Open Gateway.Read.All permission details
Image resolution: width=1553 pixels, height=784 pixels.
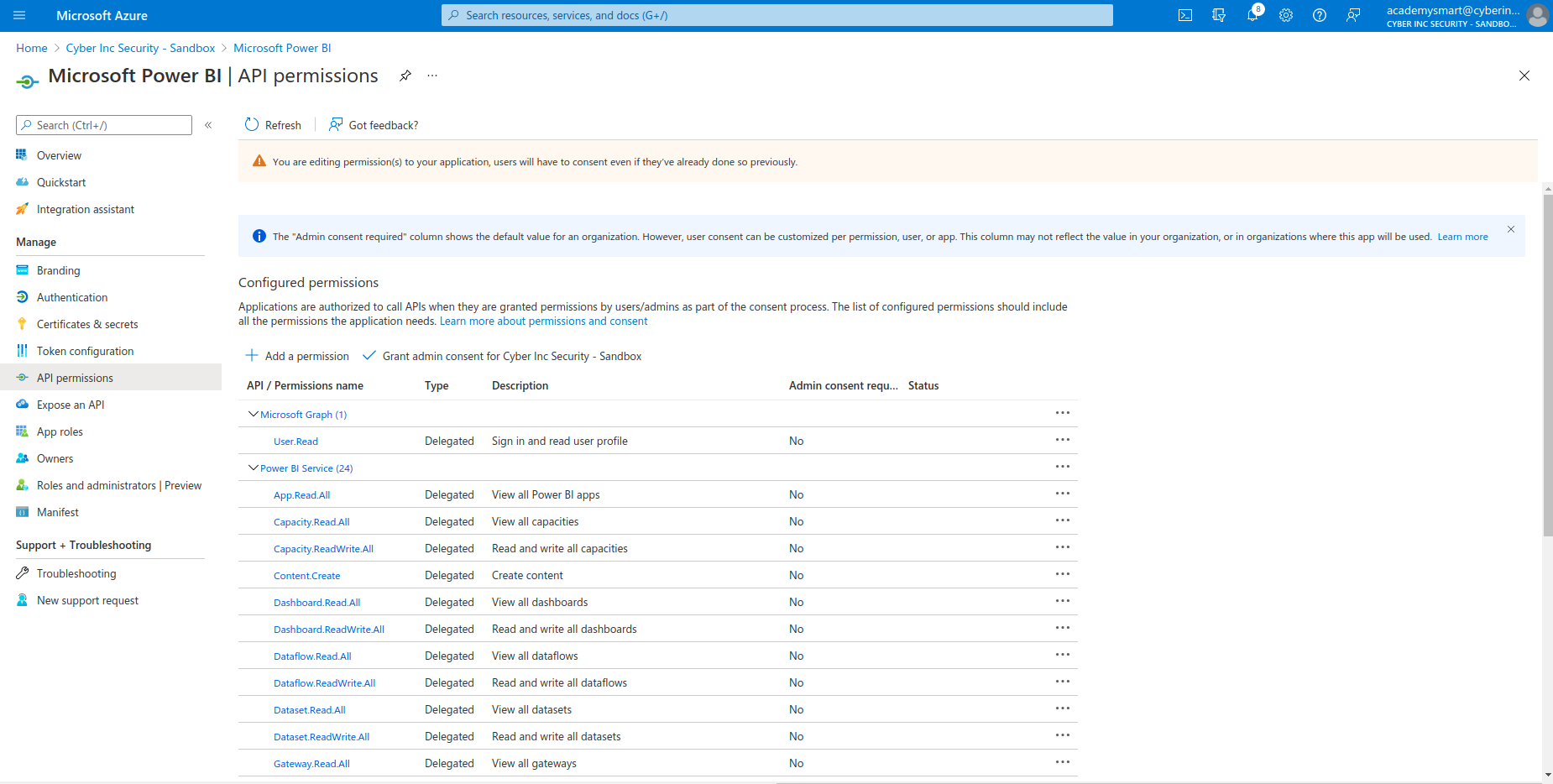pos(311,764)
